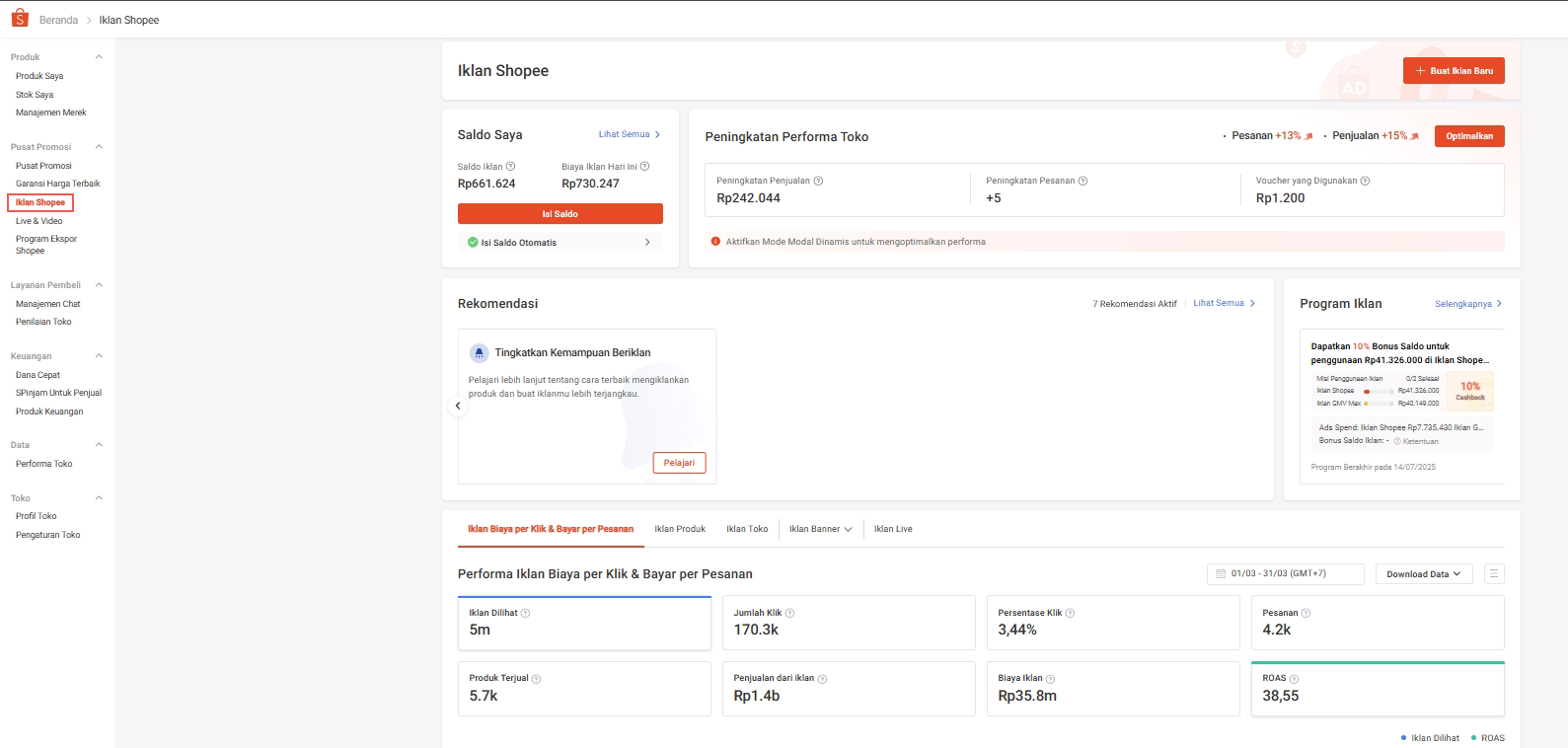Viewport: 1568px width, 748px height.
Task: Click the Iklan Dilihat help icon
Action: [525, 613]
